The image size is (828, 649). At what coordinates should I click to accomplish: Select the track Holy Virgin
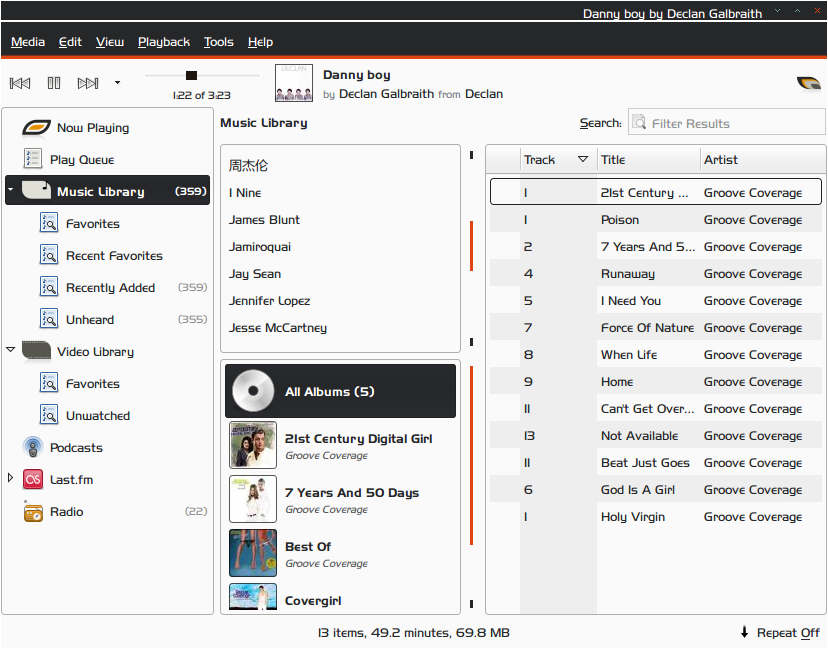[x=656, y=516]
